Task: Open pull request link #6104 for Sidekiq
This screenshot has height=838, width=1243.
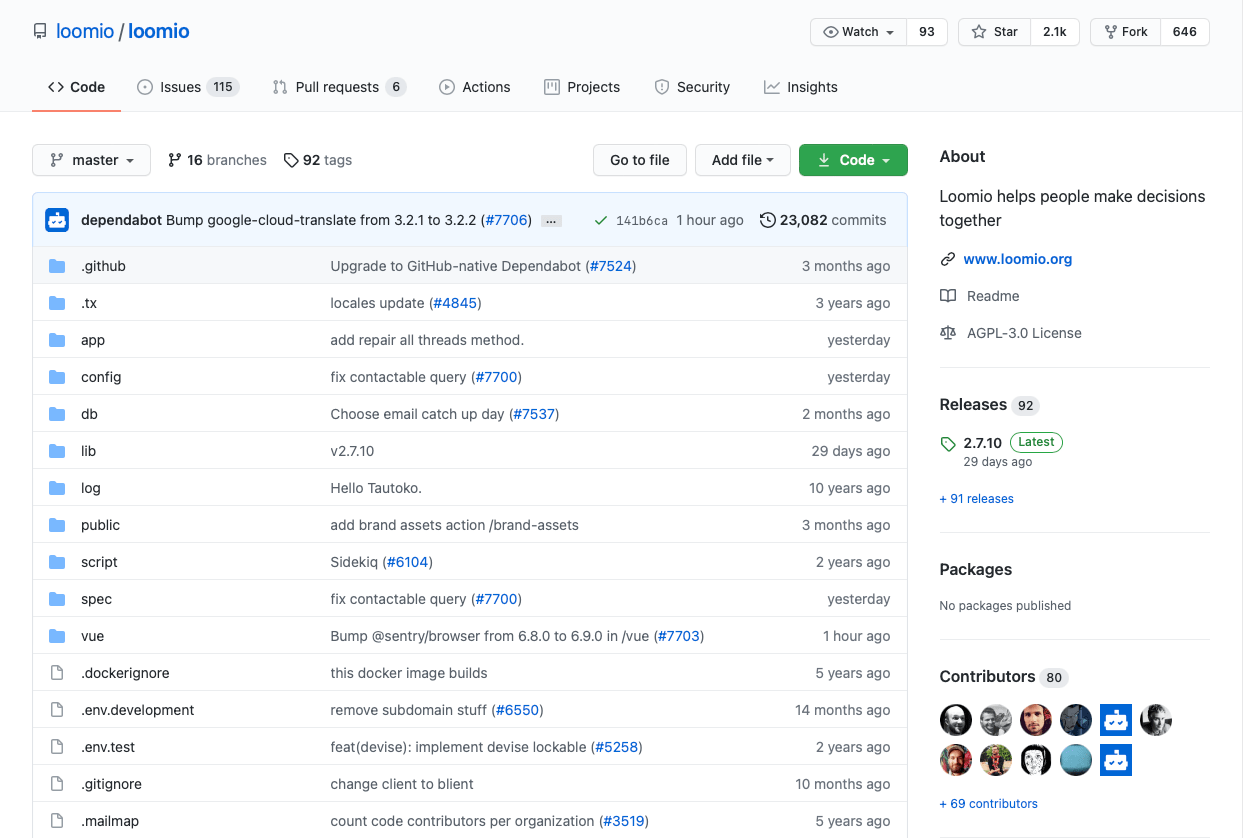Action: point(408,562)
